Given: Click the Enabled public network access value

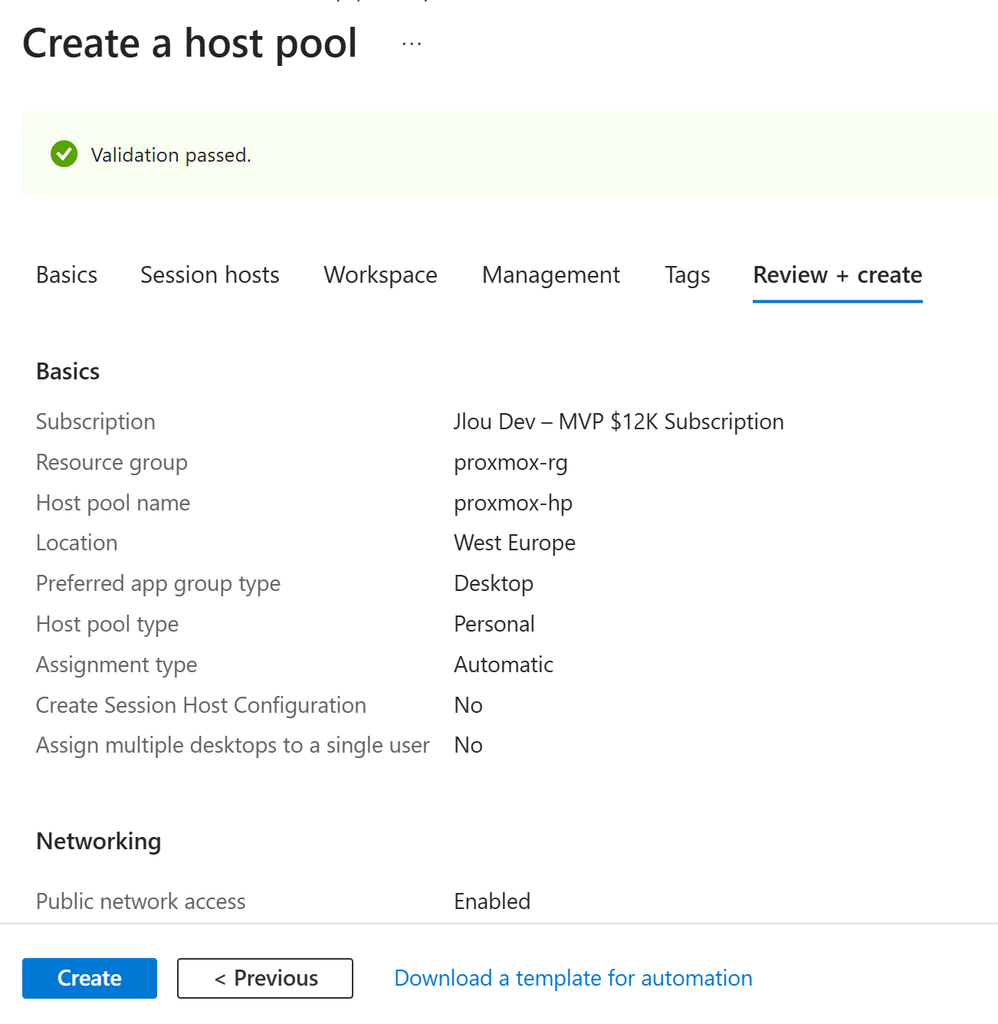Looking at the screenshot, I should (492, 901).
